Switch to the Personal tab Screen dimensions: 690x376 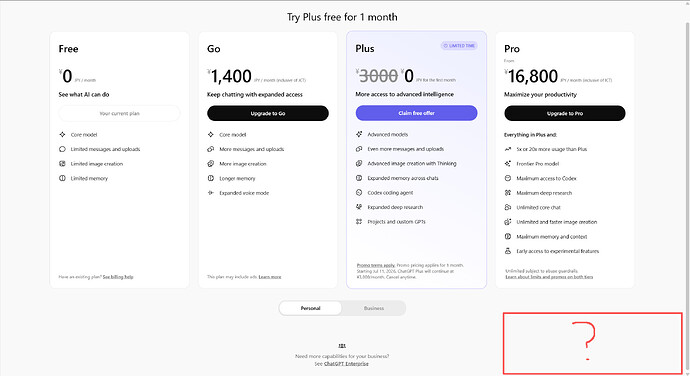(310, 308)
